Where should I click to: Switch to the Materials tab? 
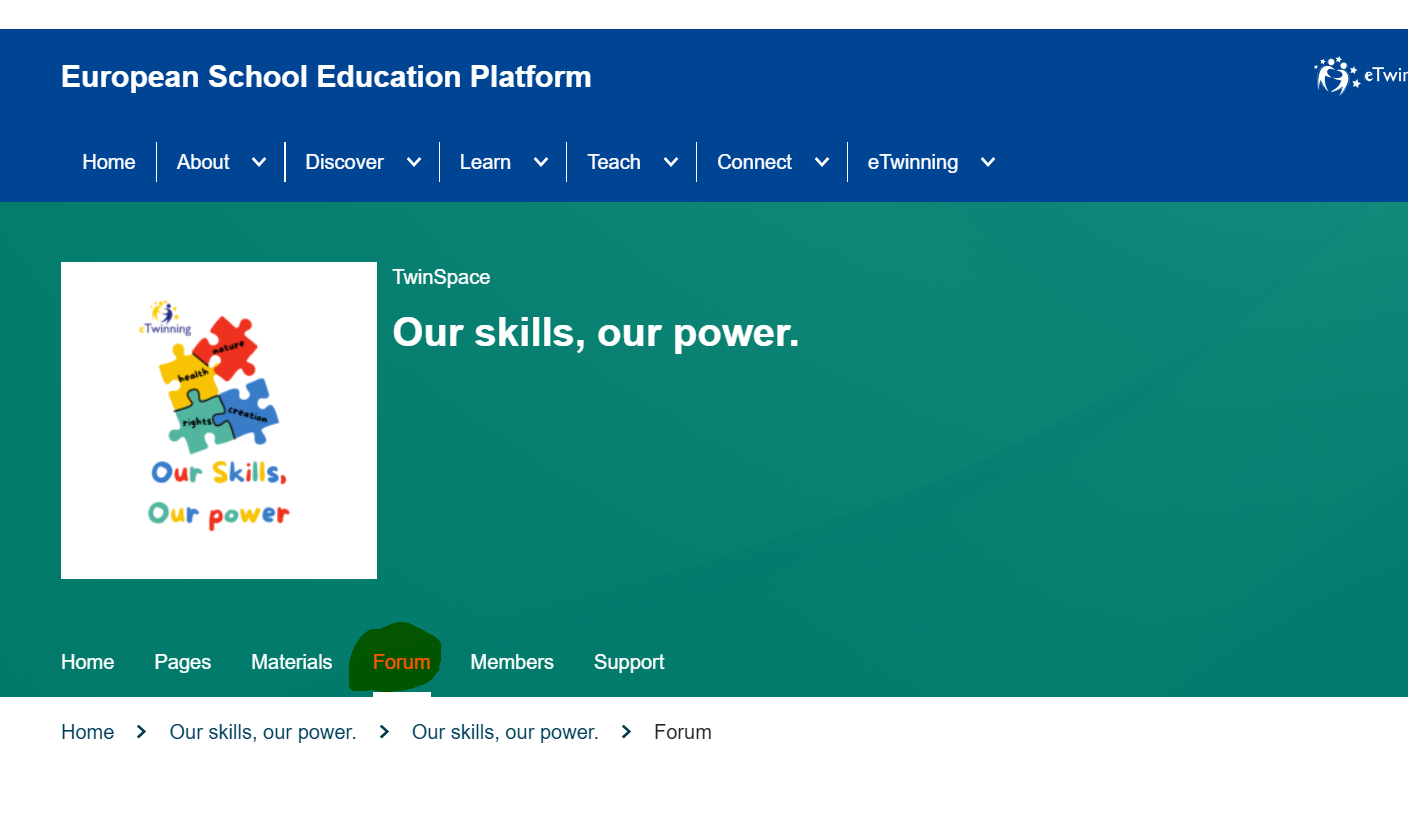(x=292, y=662)
